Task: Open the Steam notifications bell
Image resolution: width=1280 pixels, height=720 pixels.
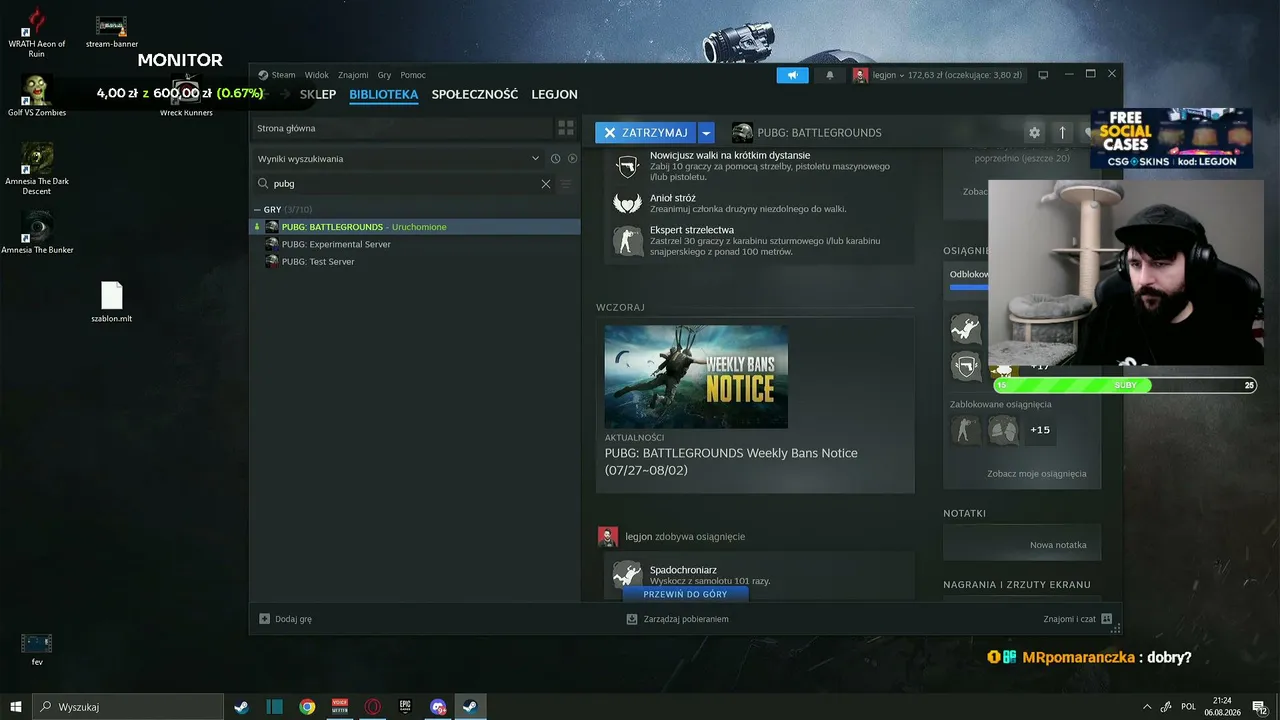Action: [829, 75]
